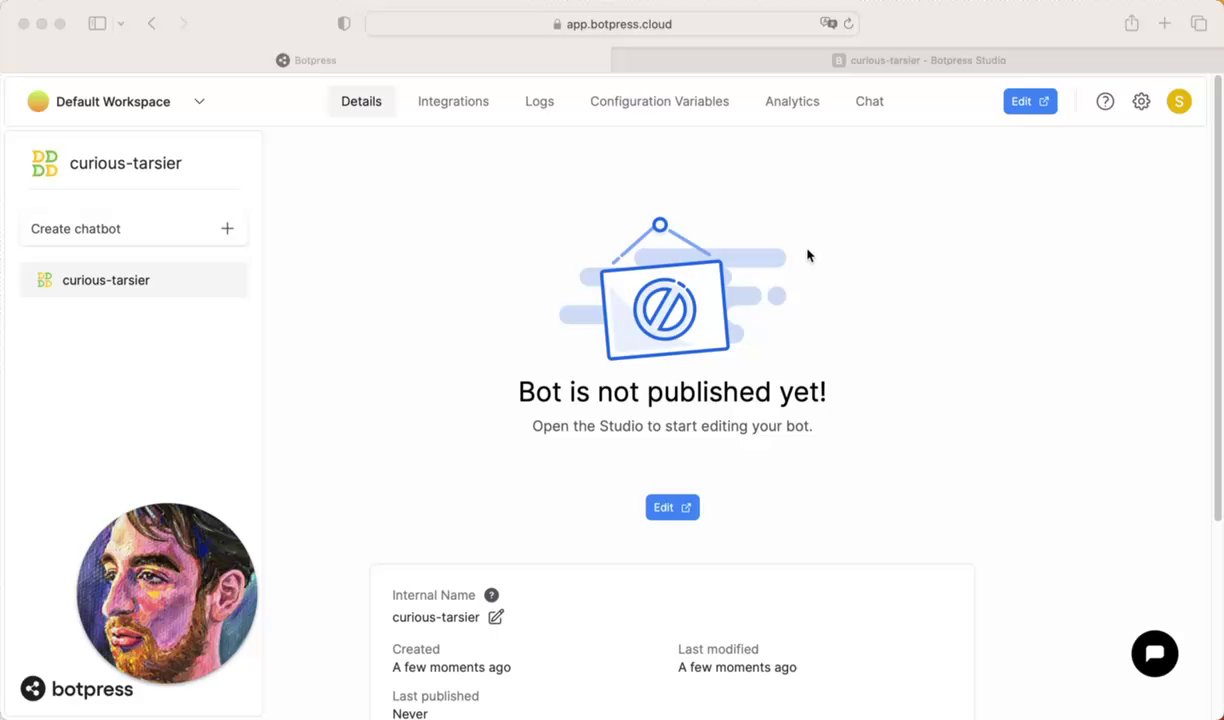
Task: Open Configuration Variables tab
Action: click(x=659, y=101)
